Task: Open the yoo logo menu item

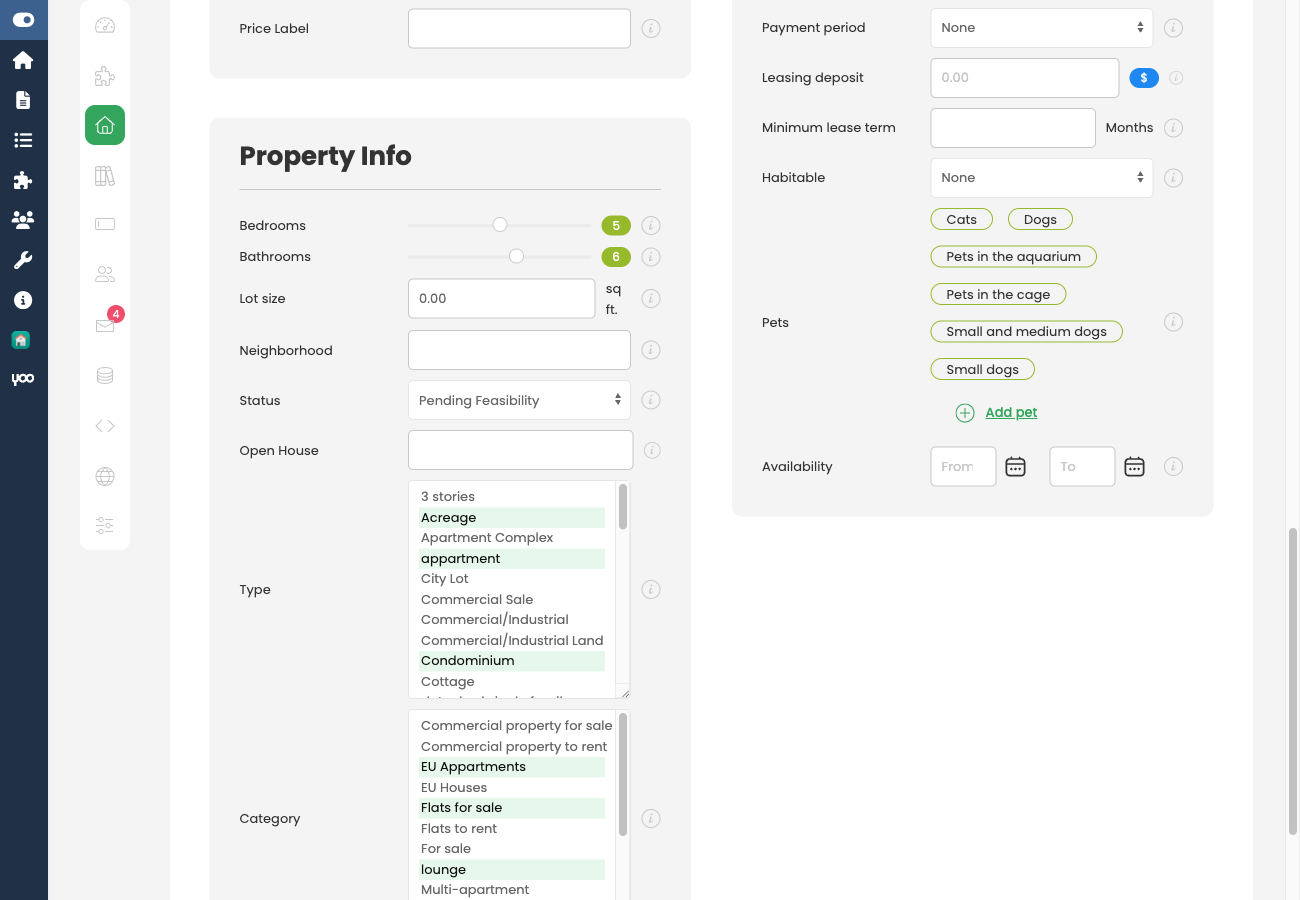Action: click(x=23, y=378)
